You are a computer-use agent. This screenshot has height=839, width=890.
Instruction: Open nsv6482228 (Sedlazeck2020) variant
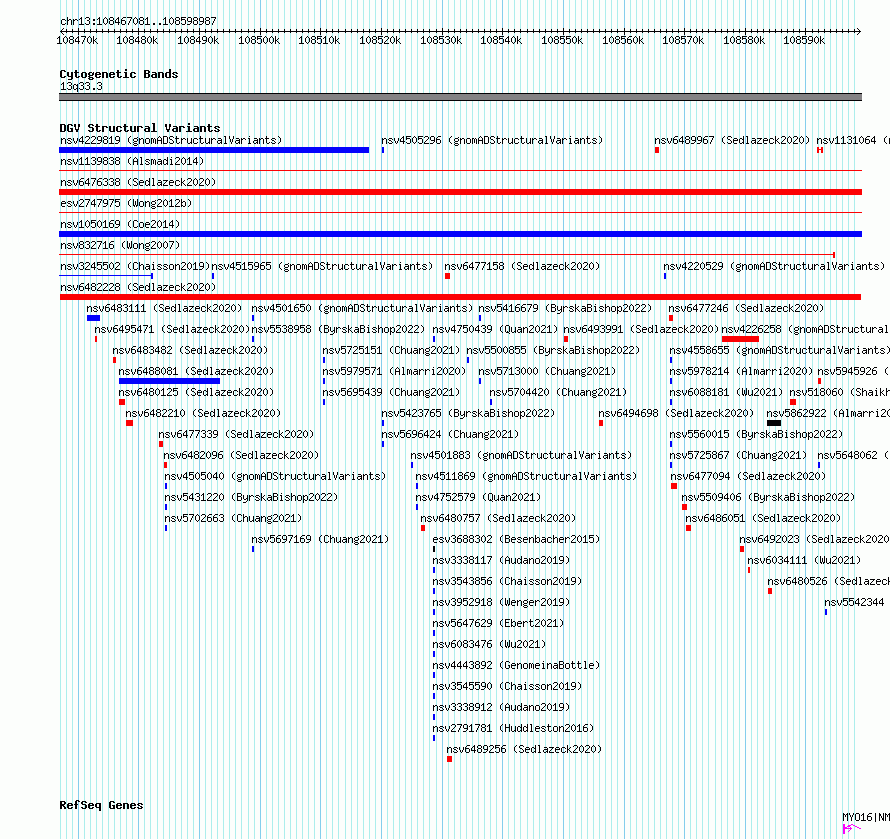coord(138,287)
